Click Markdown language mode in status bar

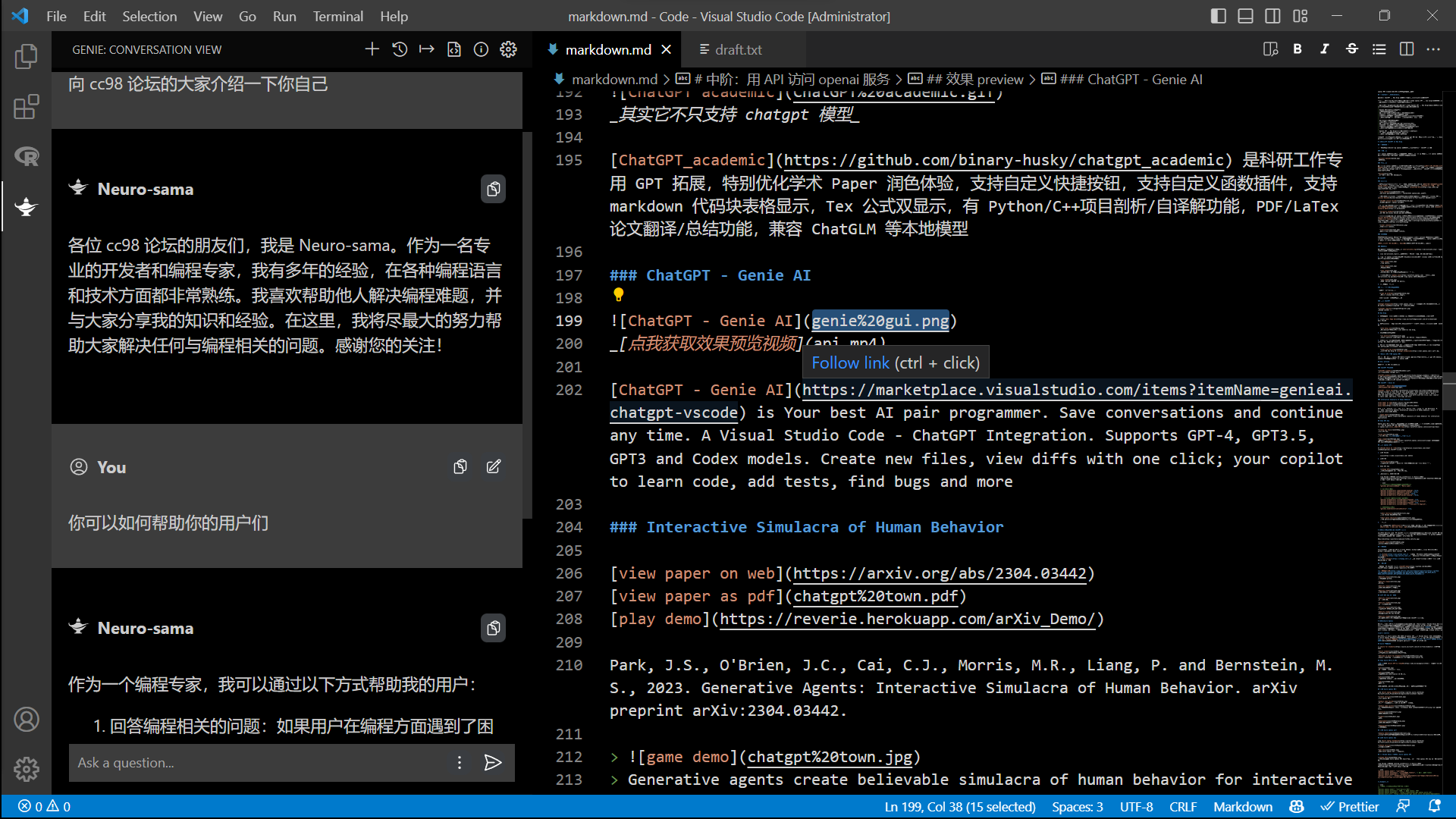1242,806
